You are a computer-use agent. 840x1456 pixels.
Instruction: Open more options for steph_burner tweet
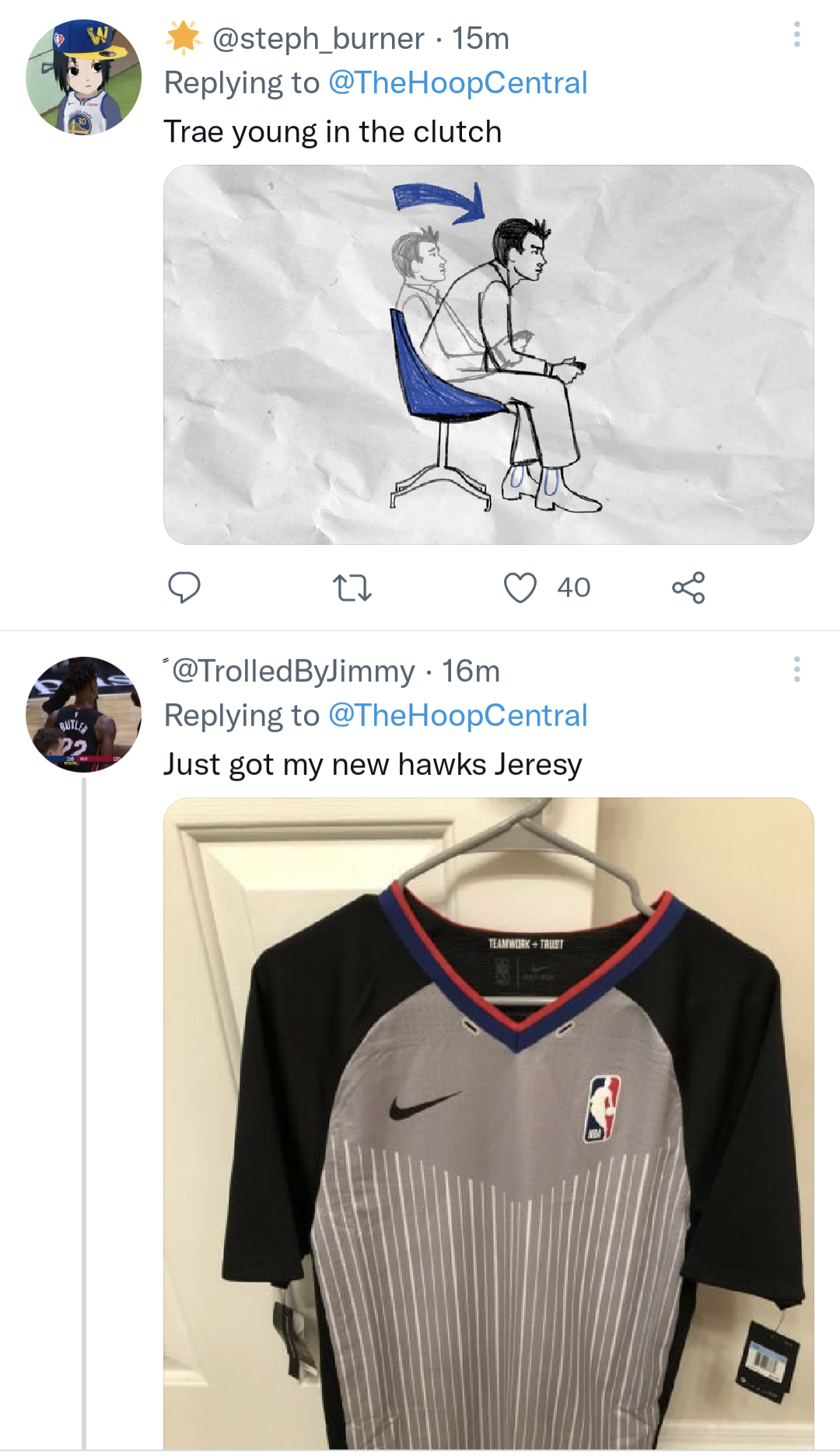(796, 35)
